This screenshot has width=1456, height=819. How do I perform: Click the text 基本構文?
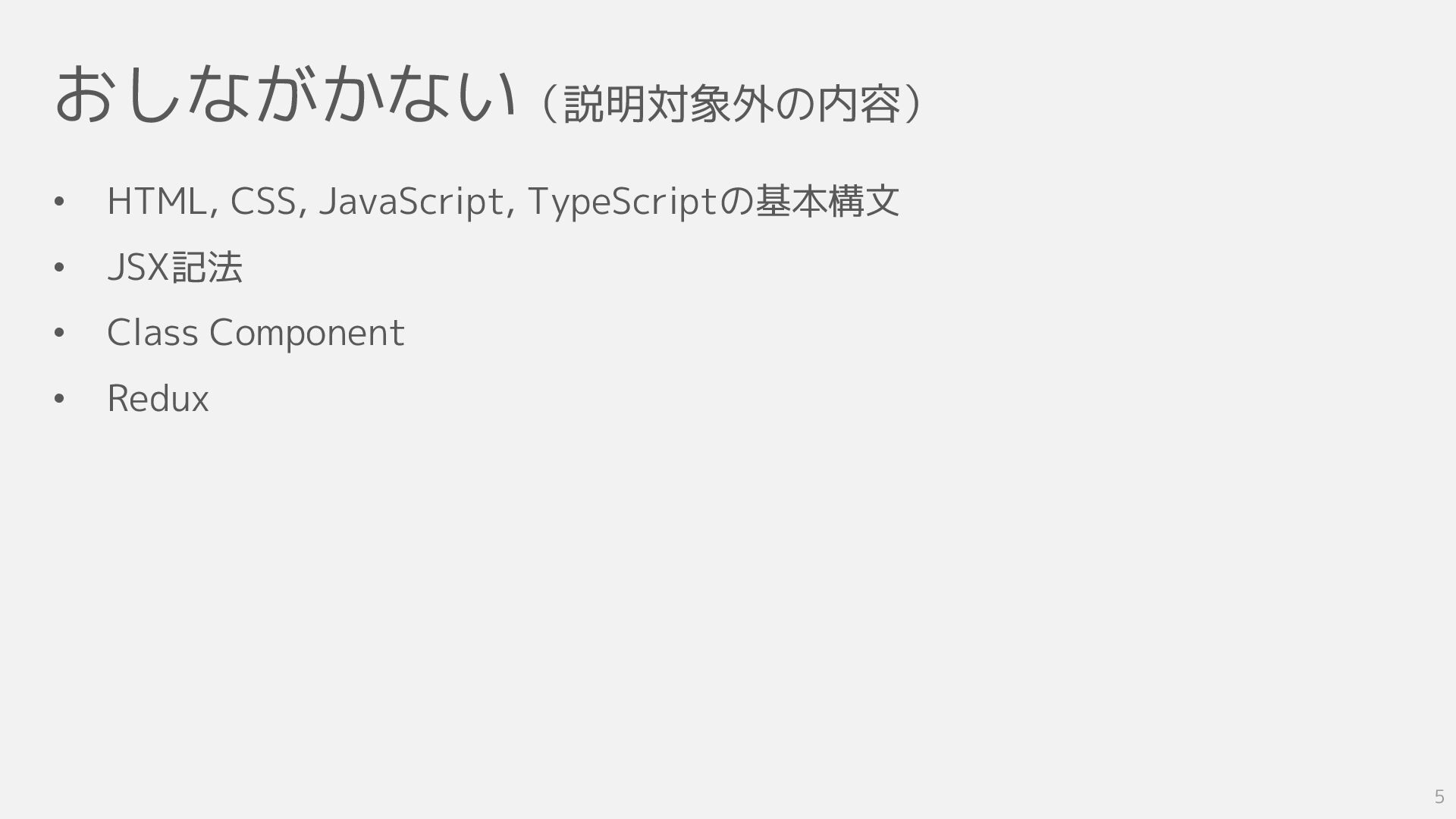pyautogui.click(x=827, y=202)
